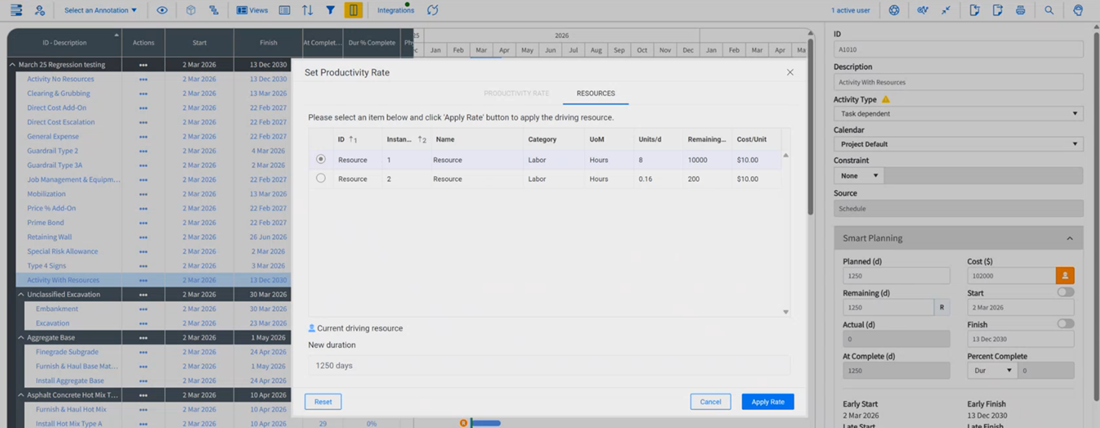
Task: Click the Apply Rate button
Action: (767, 402)
